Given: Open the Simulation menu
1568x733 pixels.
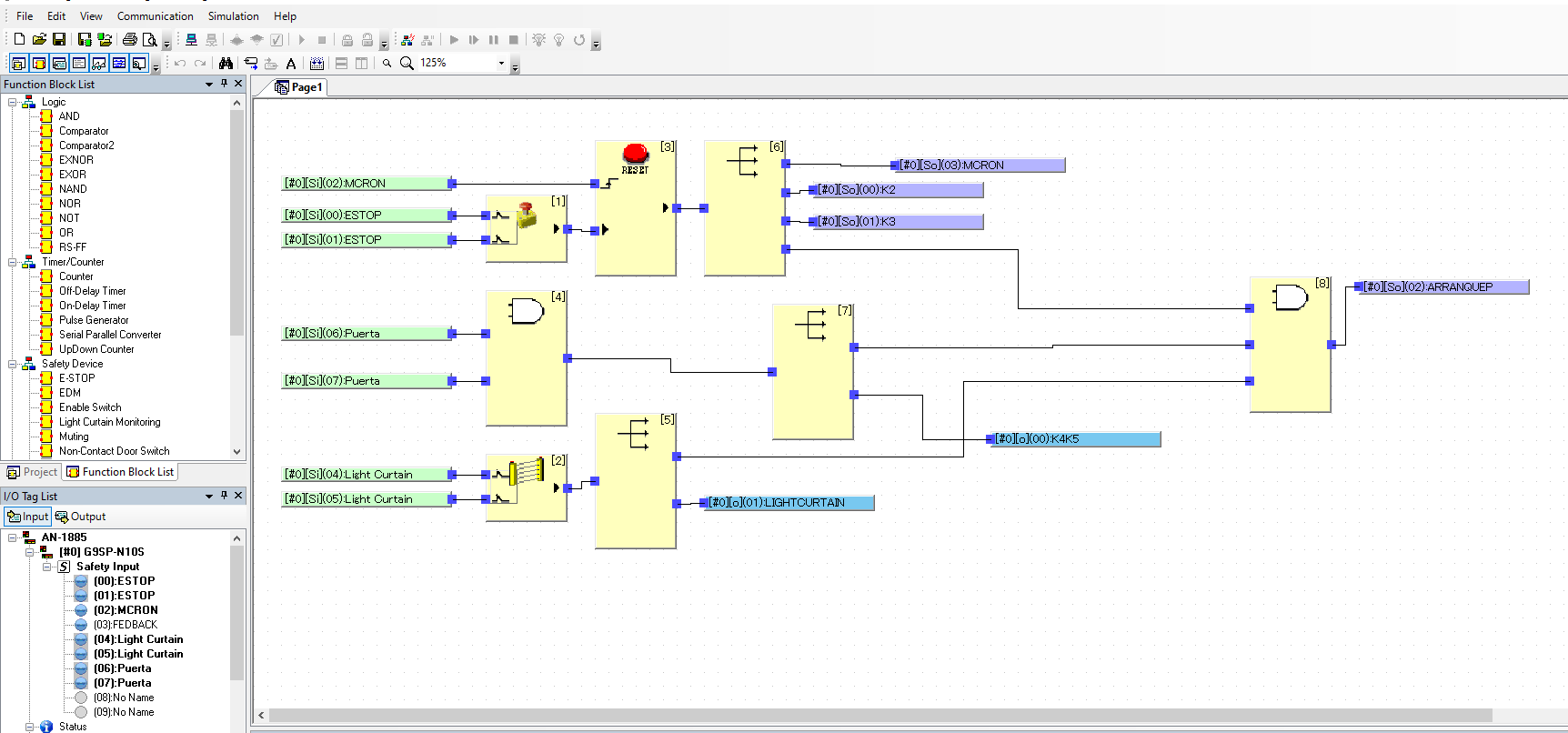Looking at the screenshot, I should pos(233,16).
